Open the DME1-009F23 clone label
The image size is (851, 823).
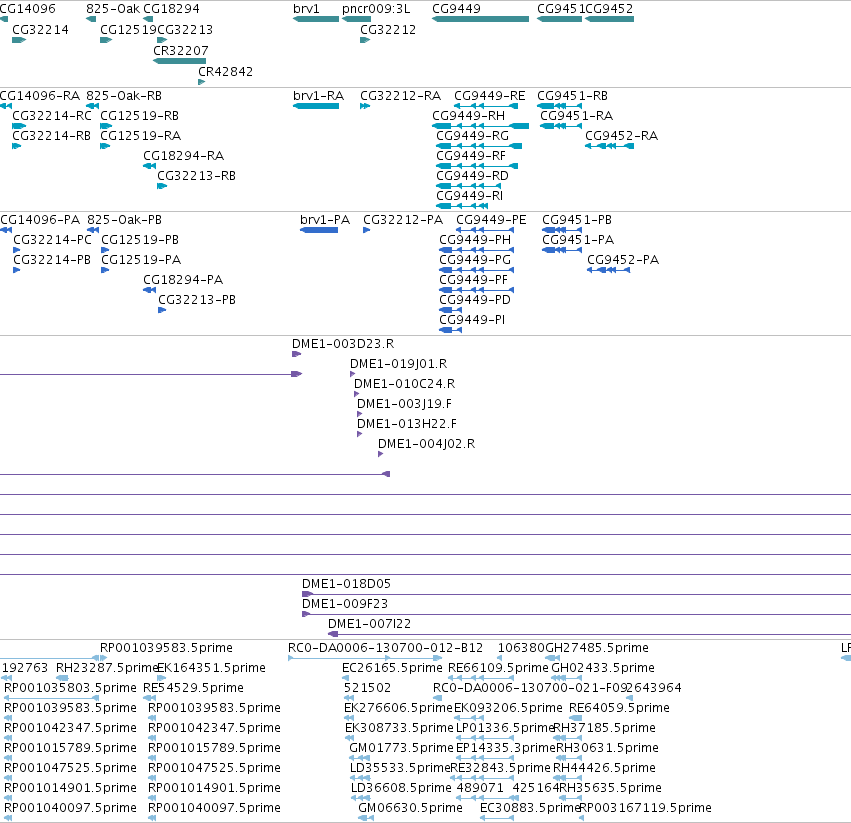click(345, 604)
